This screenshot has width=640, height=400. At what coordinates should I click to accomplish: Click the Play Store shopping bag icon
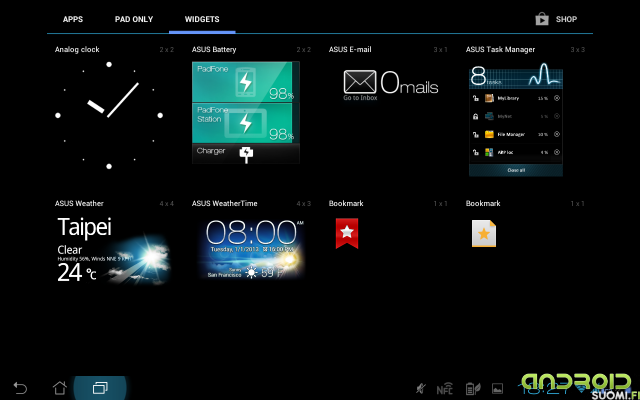(542, 19)
